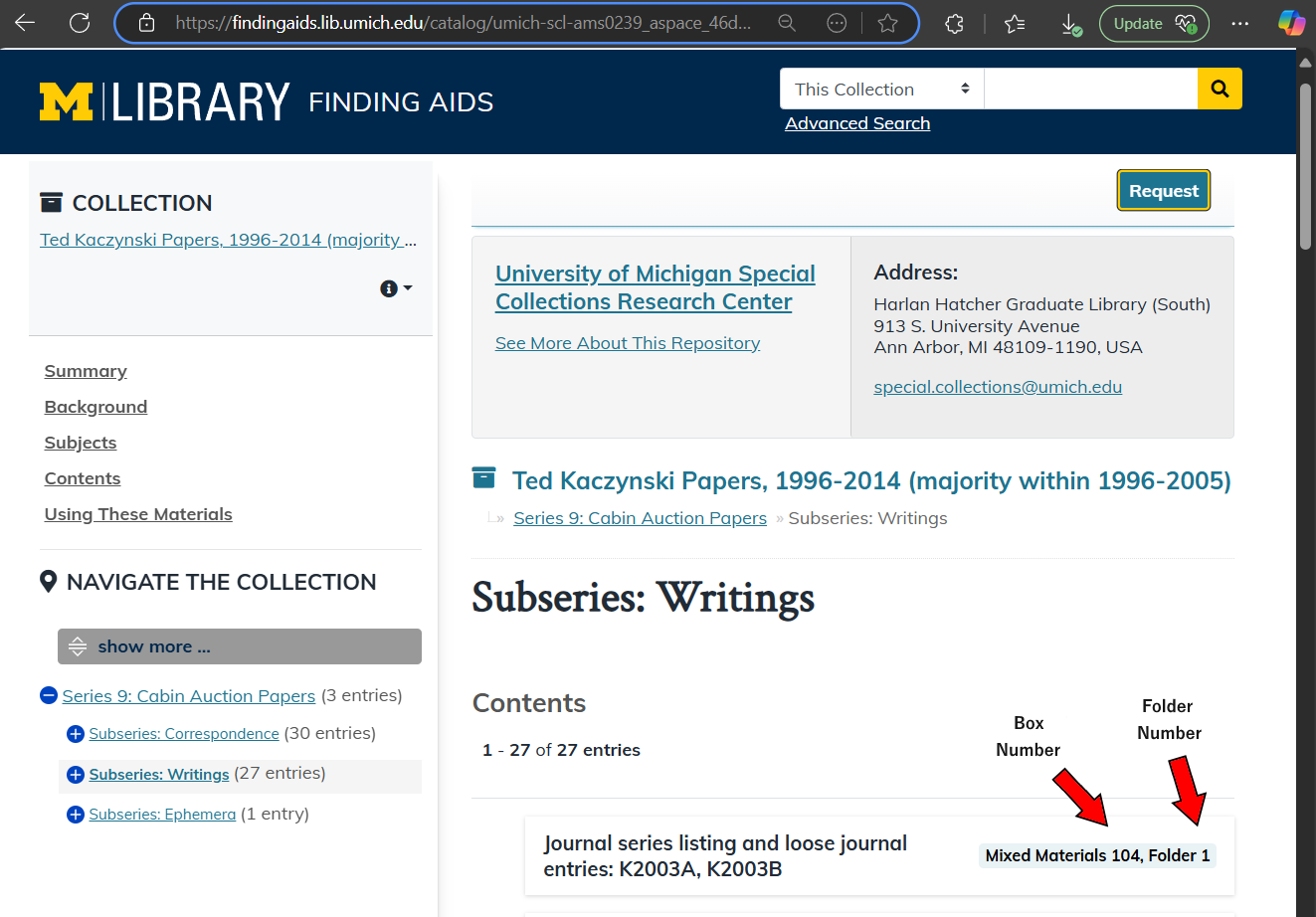Open browser extensions puzzle icon
This screenshot has height=917, width=1316.
click(x=954, y=23)
